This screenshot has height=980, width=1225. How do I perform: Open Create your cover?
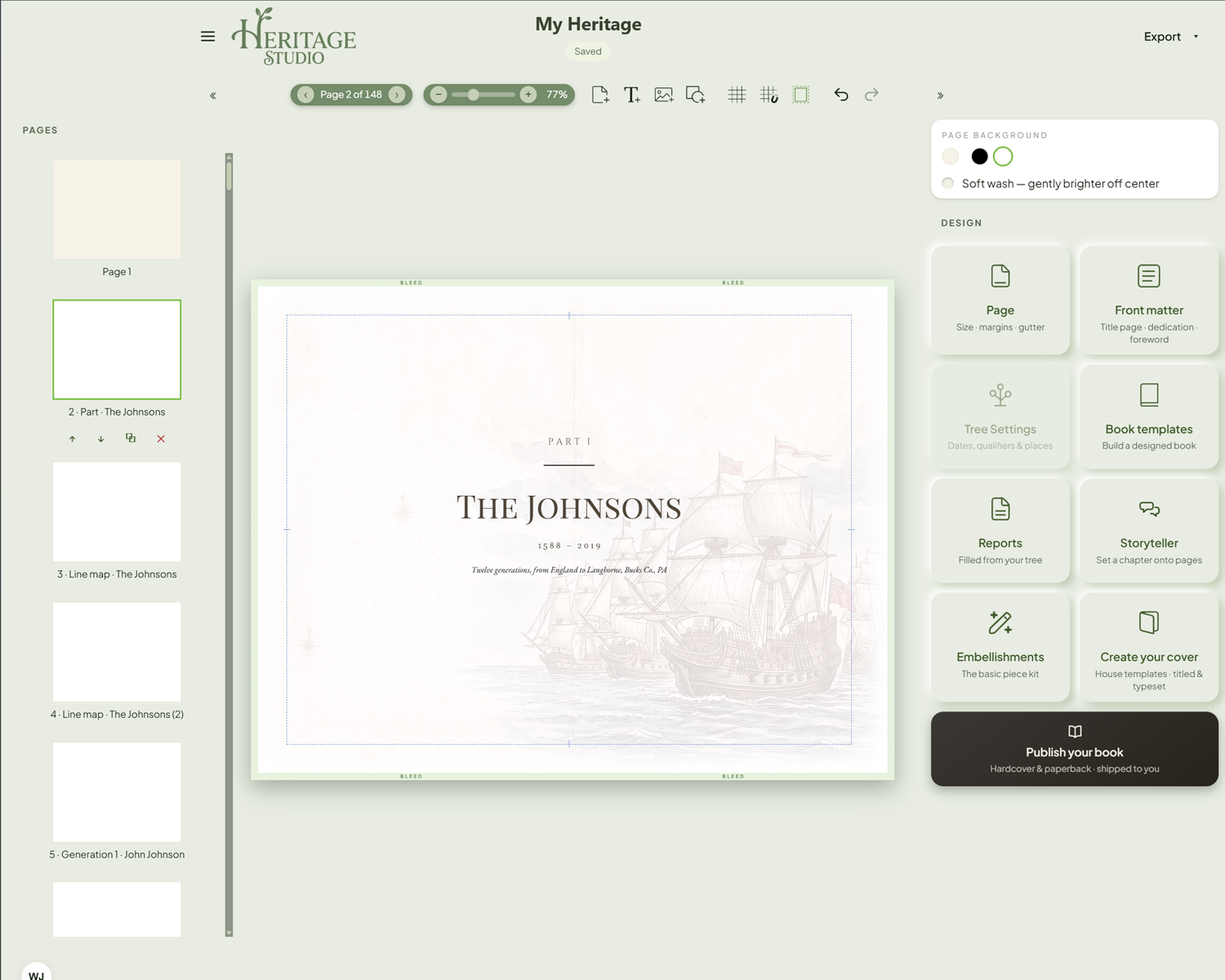pos(1149,647)
